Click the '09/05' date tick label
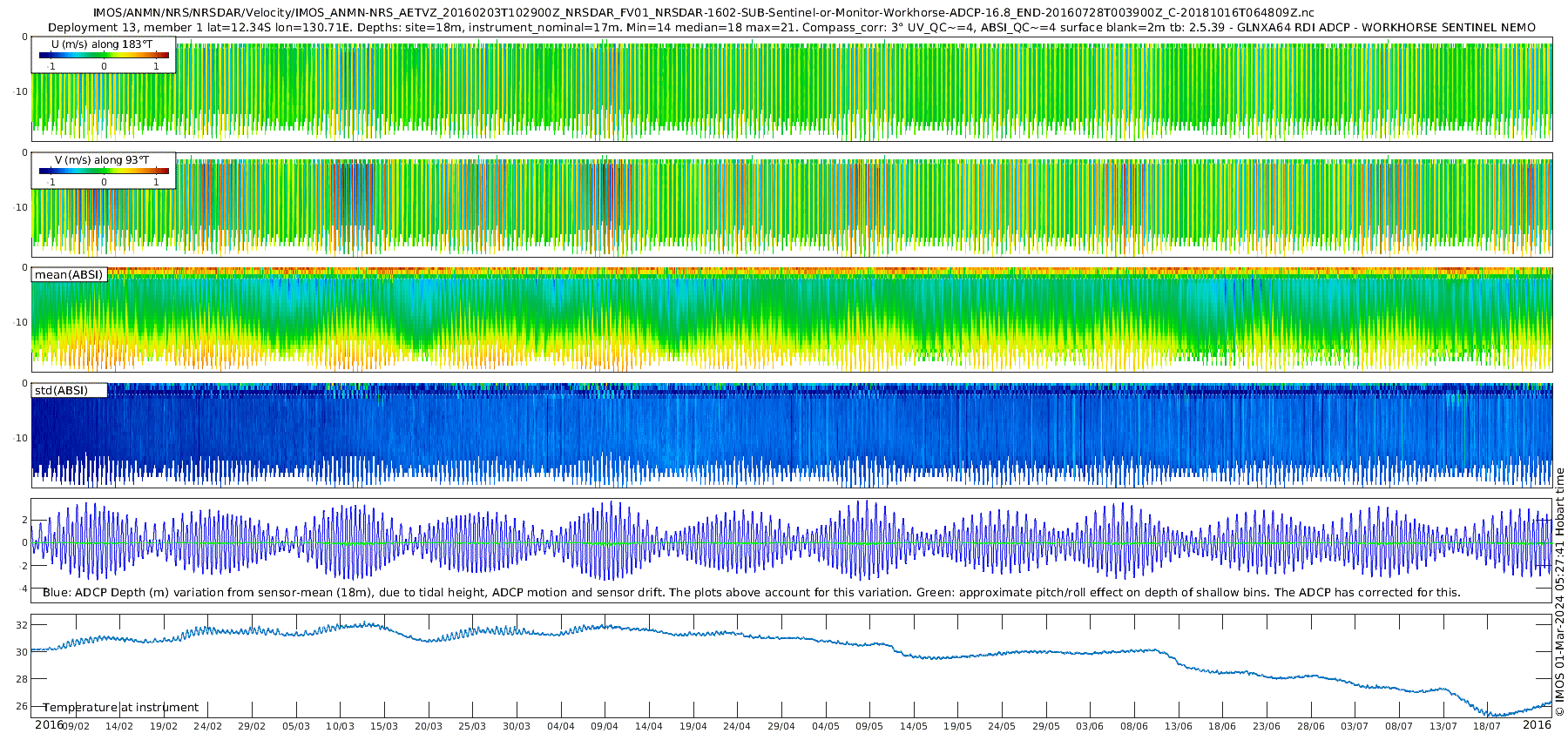The height and width of the screenshot is (740, 1568). click(x=869, y=727)
